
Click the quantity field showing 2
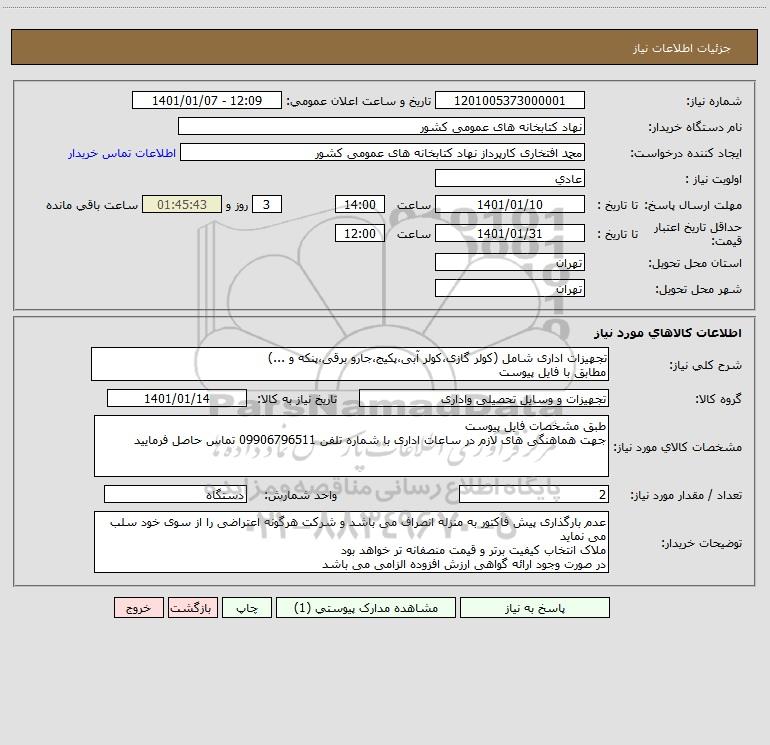click(x=534, y=495)
